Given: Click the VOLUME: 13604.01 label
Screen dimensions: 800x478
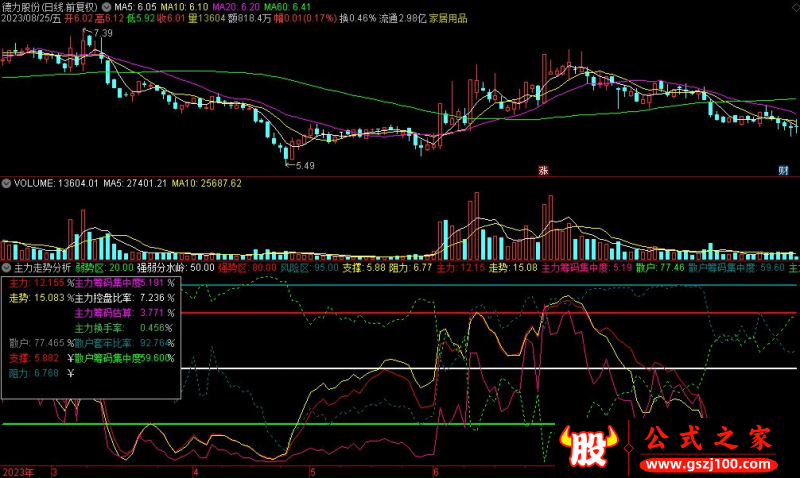Looking at the screenshot, I should point(56,184).
